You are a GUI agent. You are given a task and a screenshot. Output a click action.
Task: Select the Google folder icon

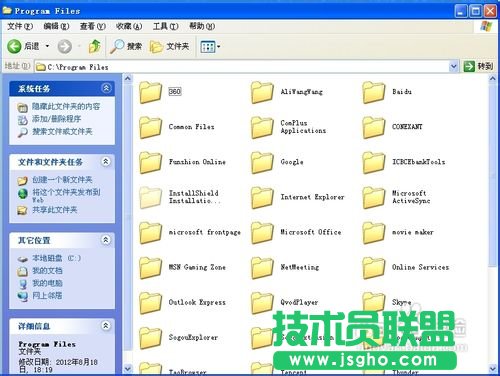(x=262, y=162)
